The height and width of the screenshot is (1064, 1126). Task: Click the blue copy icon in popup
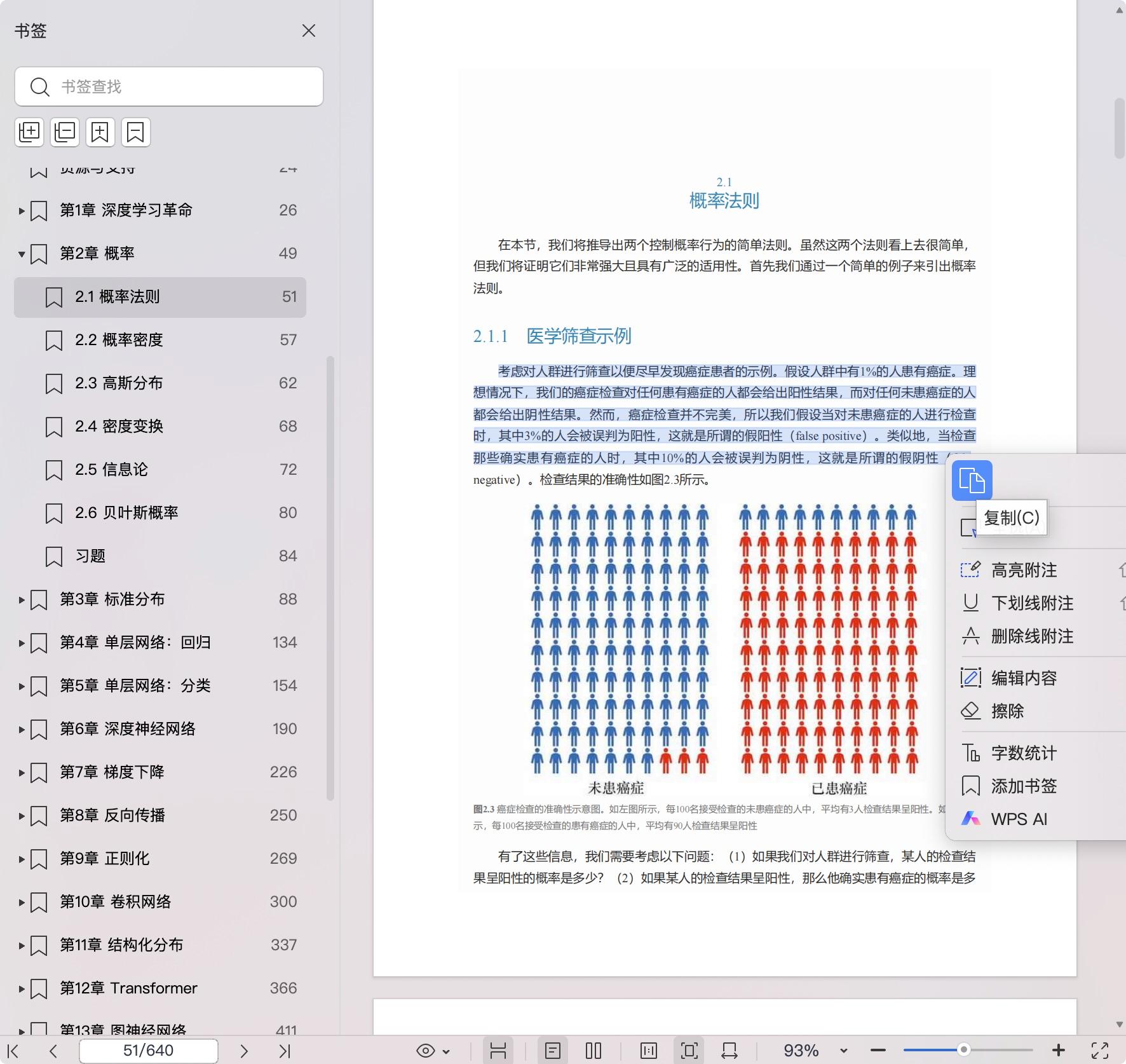point(972,480)
